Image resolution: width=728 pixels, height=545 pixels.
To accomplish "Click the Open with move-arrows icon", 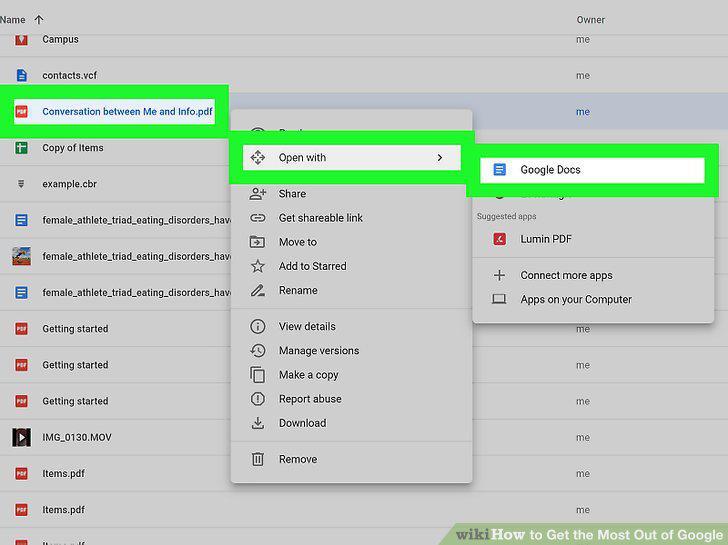I will [x=258, y=158].
